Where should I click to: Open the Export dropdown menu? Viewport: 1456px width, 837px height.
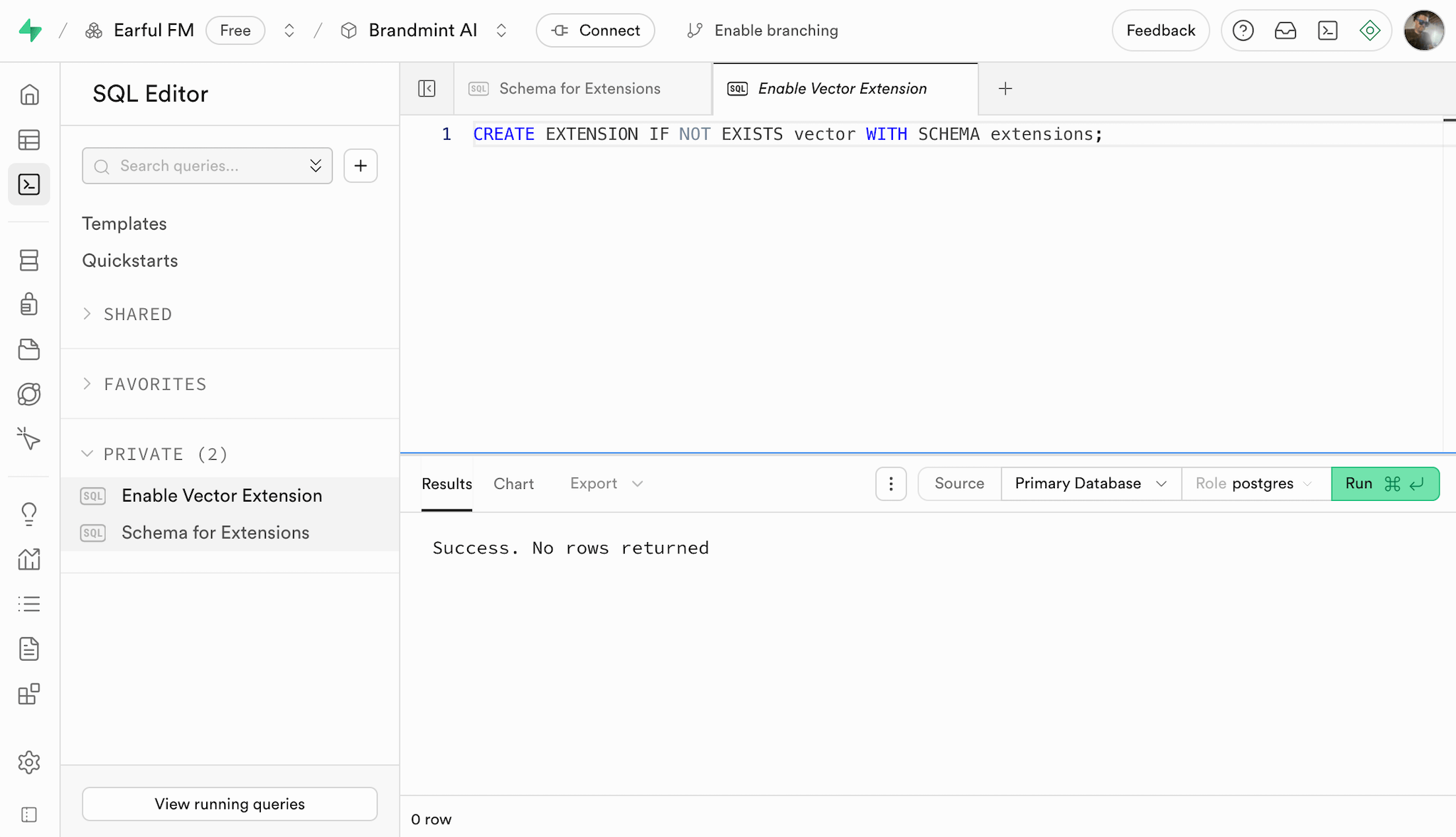(606, 484)
